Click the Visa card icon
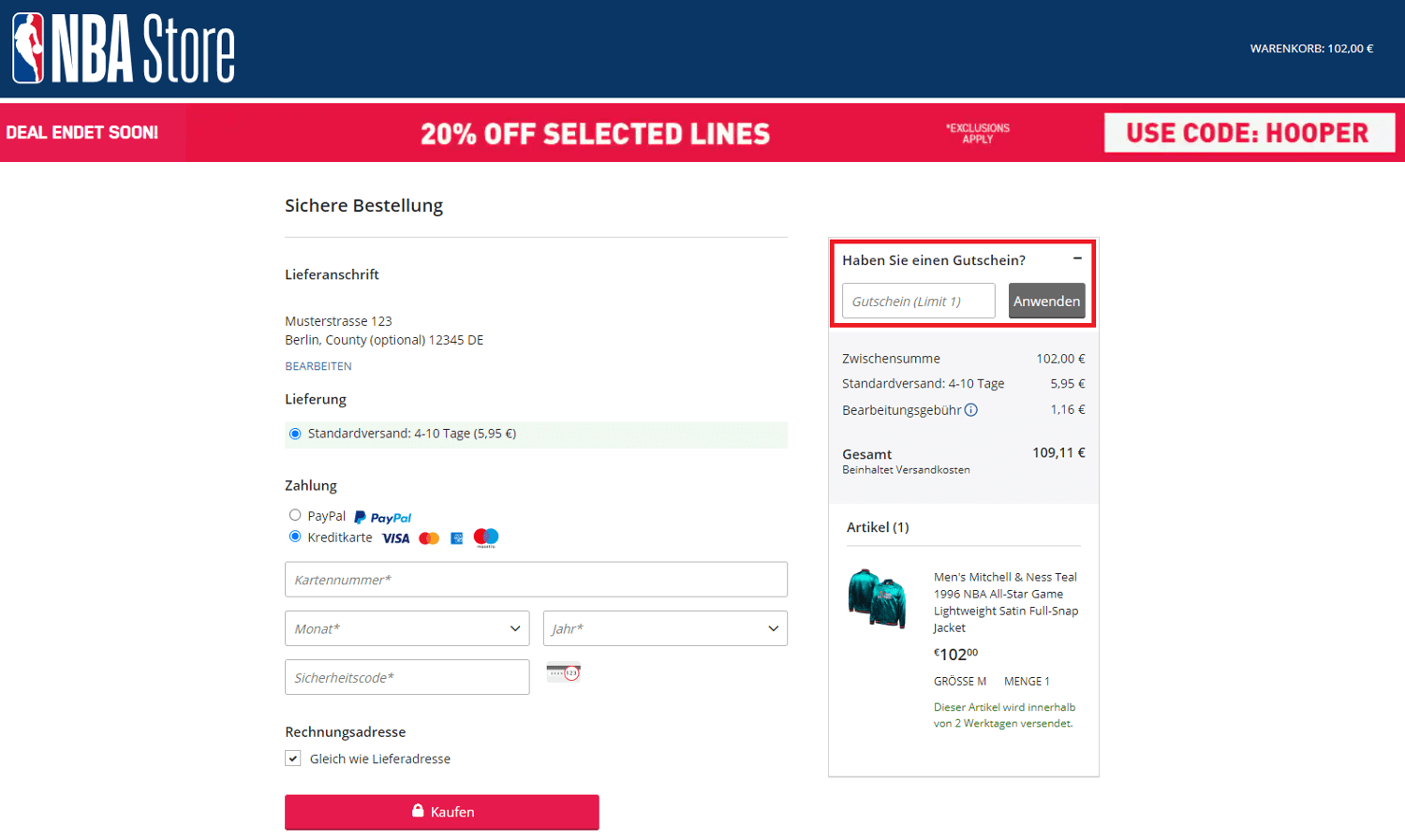 pyautogui.click(x=395, y=538)
